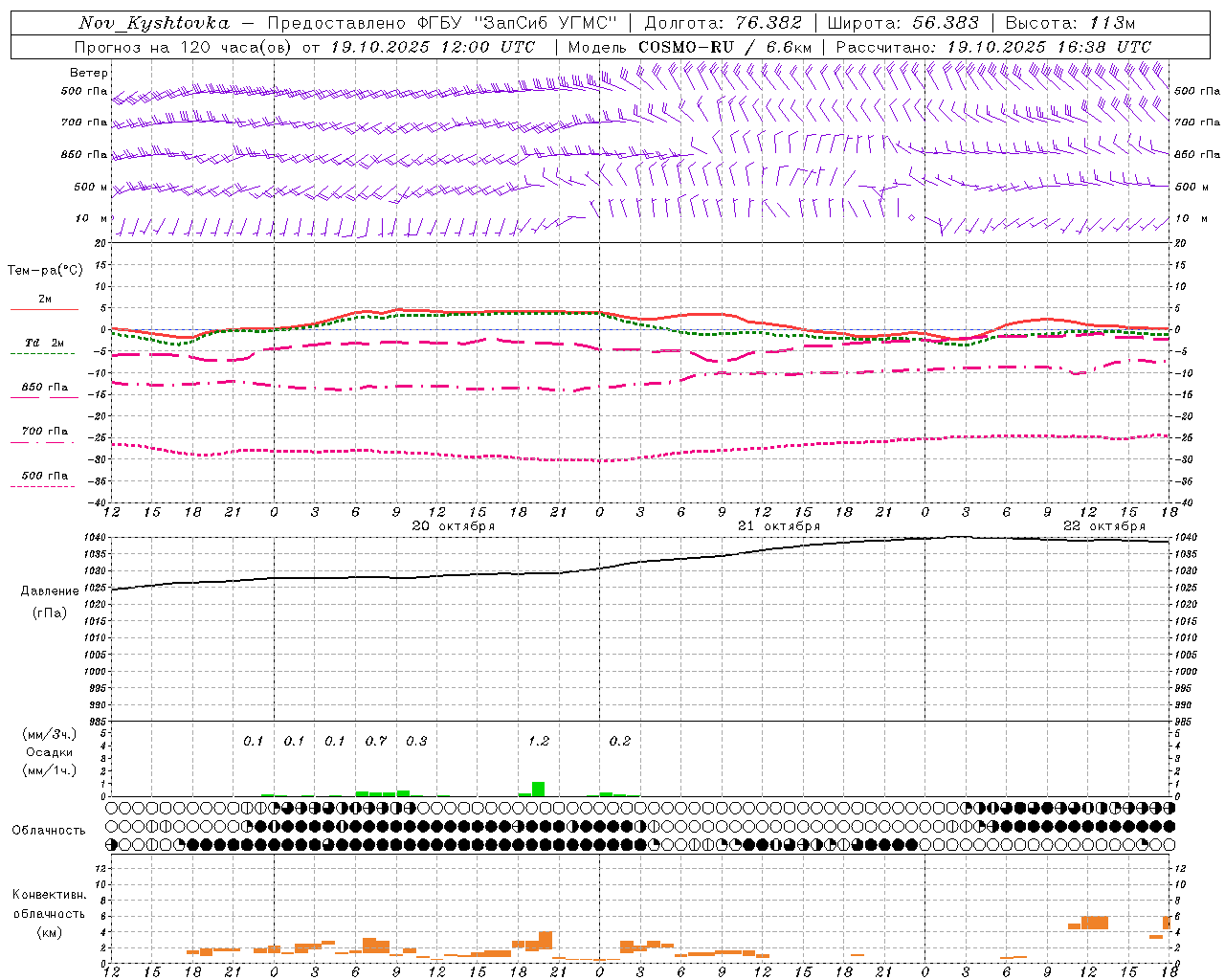The width and height of the screenshot is (1225, 980).
Task: Click the model name COSMO-RU / 6.6км
Action: [725, 47]
